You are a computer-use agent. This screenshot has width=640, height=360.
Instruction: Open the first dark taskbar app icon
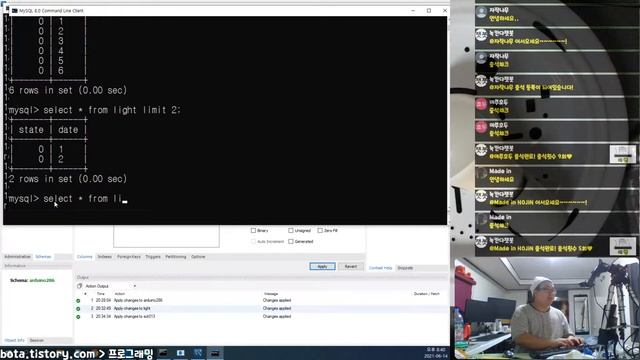click(163, 353)
